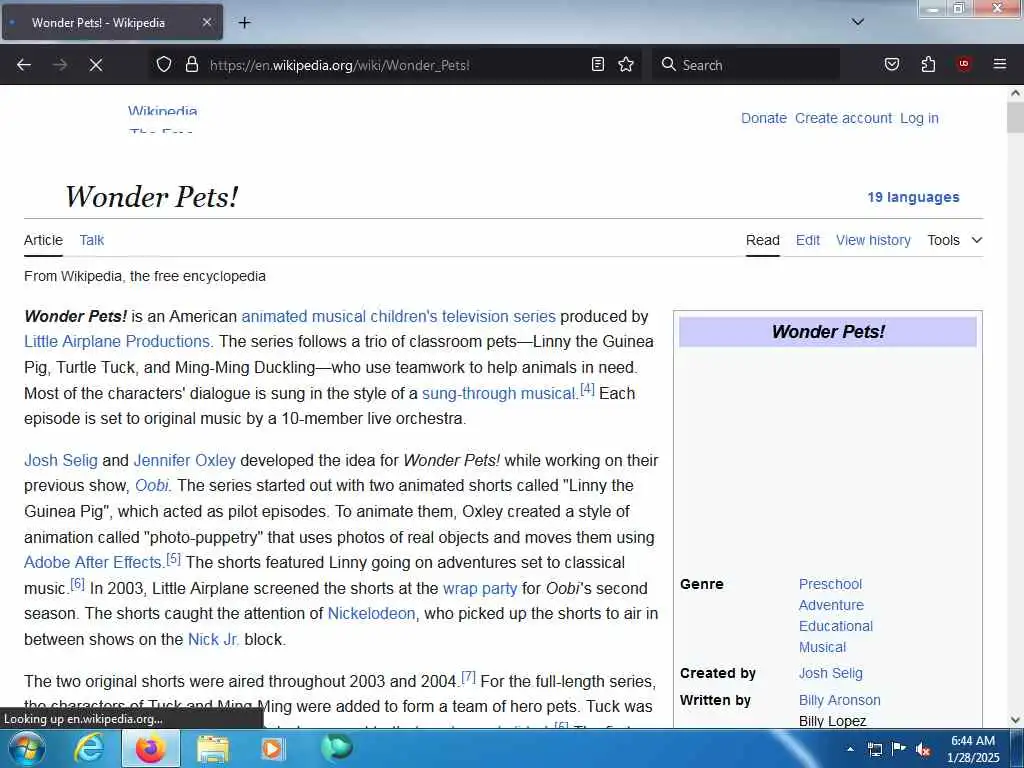Expand the Tools dropdown
This screenshot has width=1024, height=768.
coord(955,240)
